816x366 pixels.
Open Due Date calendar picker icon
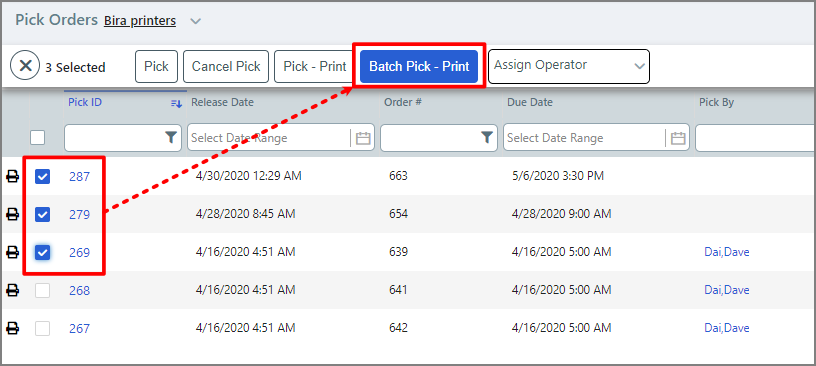(x=678, y=138)
